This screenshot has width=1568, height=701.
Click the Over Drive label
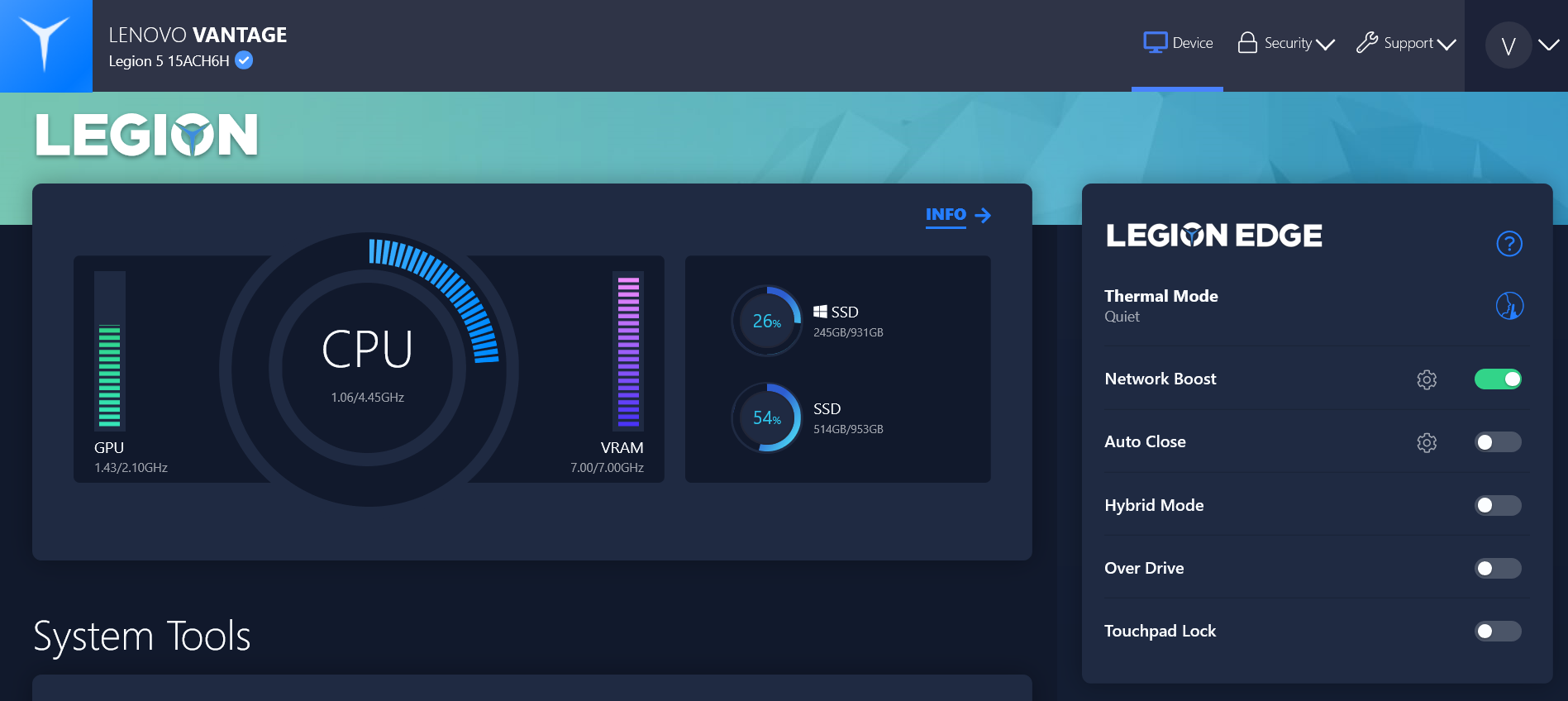pyautogui.click(x=1144, y=568)
